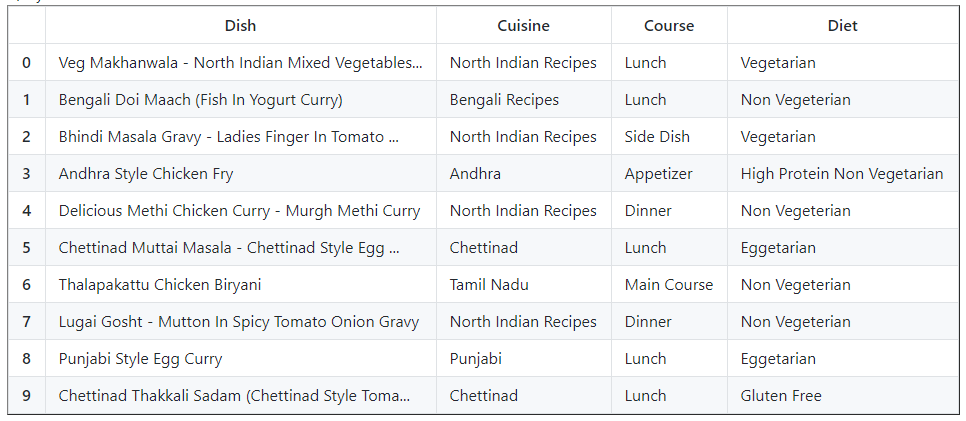
Task: Select the Main Course cell
Action: click(x=669, y=285)
